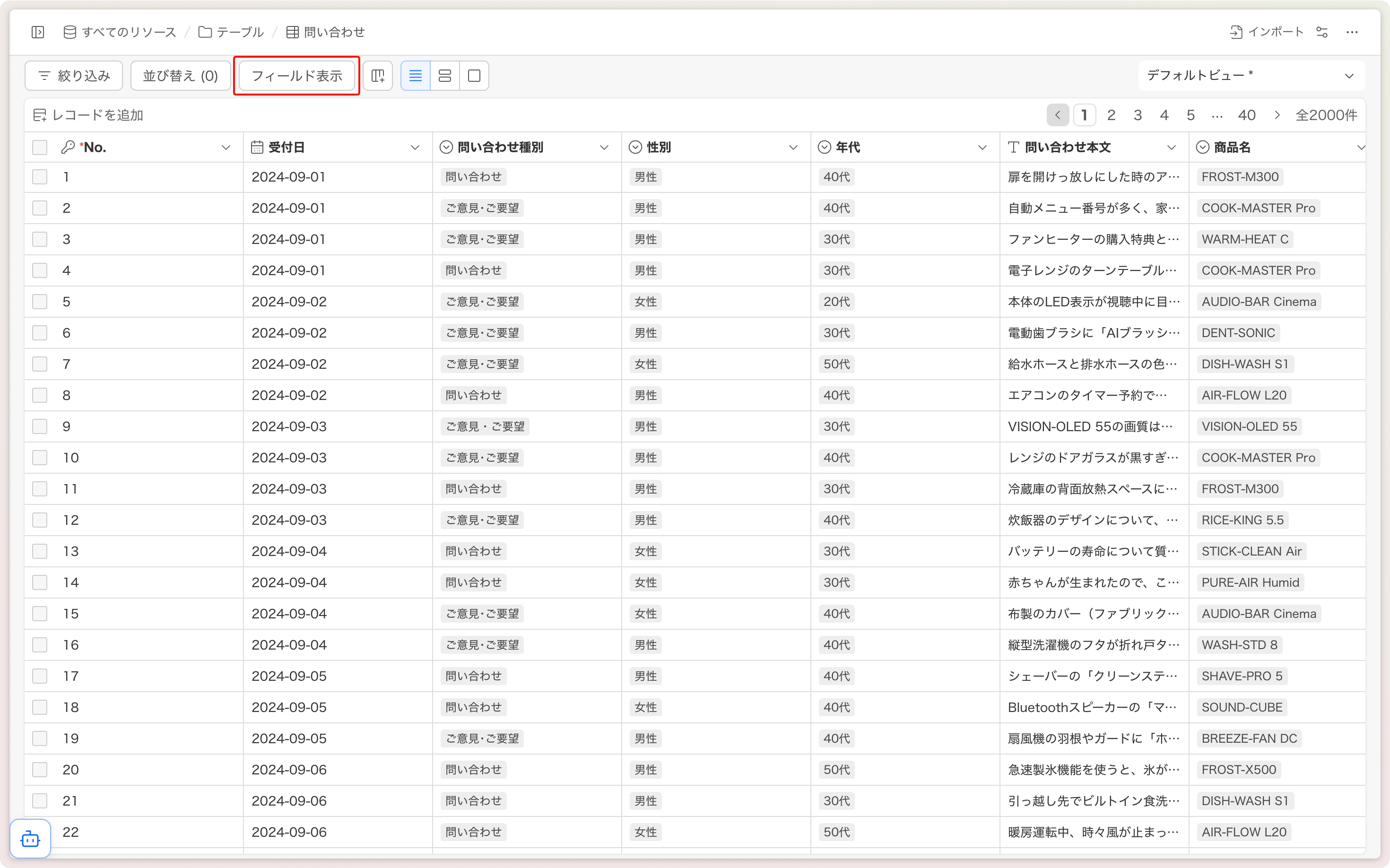Screen dimensions: 1390x868
Task: Tick the checkbox for row 12
Action: click(x=40, y=520)
